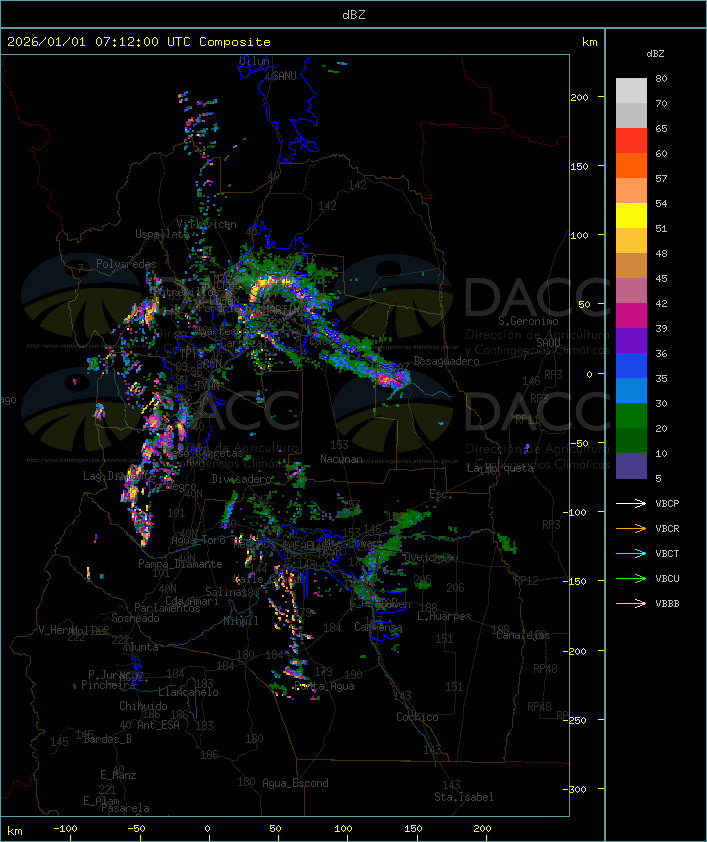The height and width of the screenshot is (842, 707).
Task: Click the Divisadero place label
Action: coord(242,478)
